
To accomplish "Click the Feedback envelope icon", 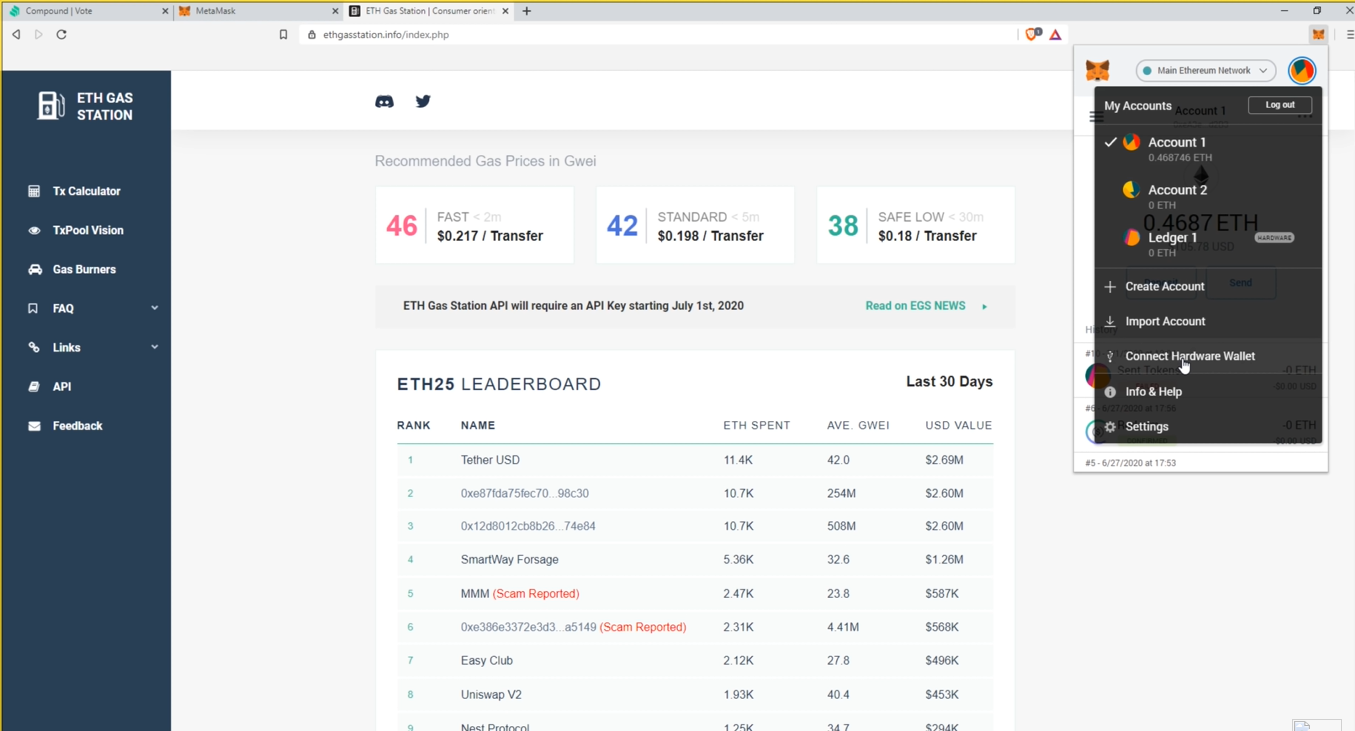I will click(x=34, y=426).
